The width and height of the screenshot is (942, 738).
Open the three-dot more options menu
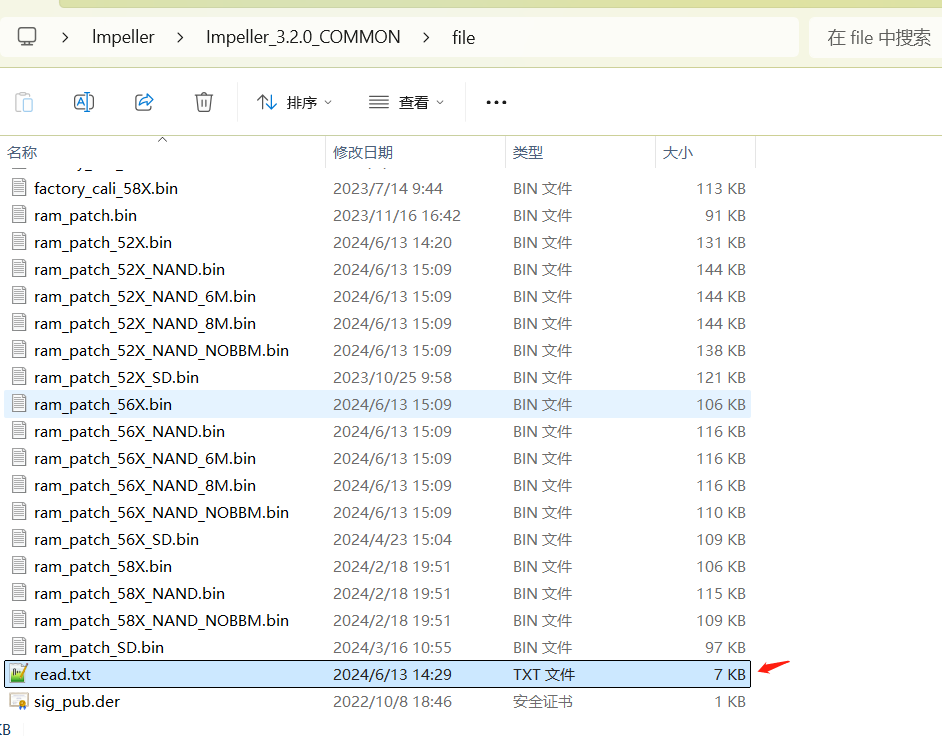(x=496, y=102)
